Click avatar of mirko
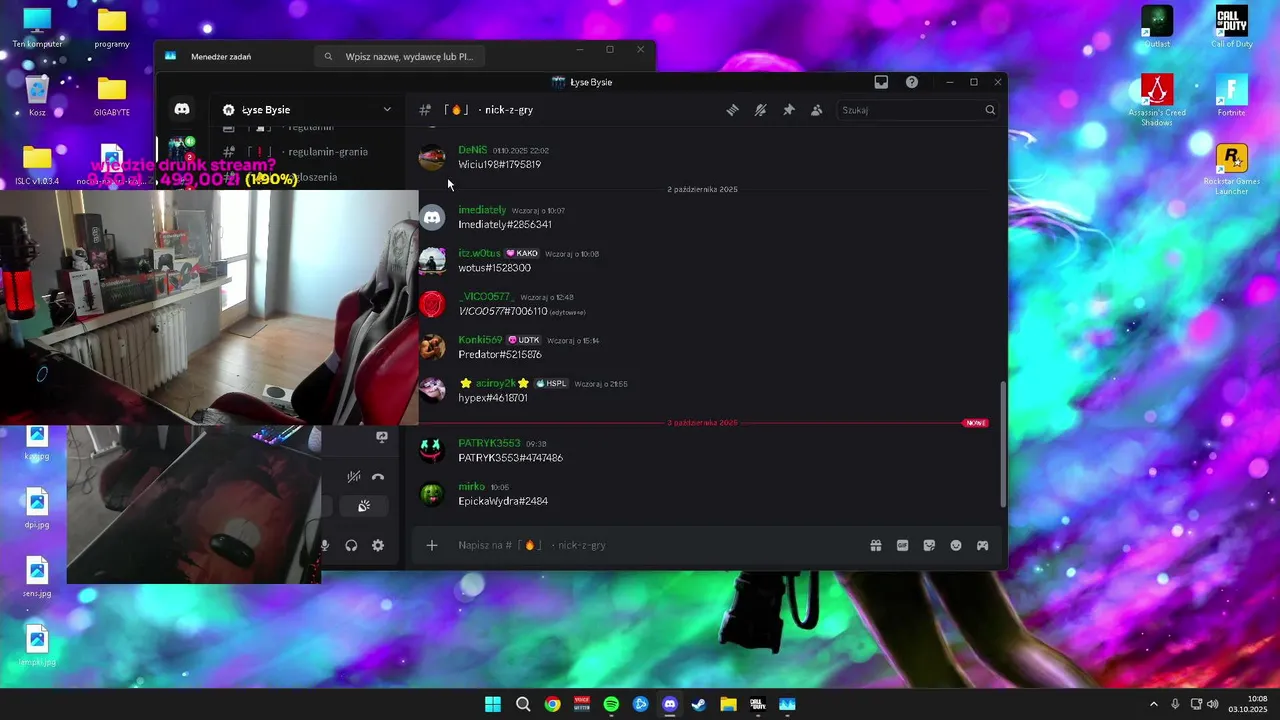 [432, 493]
